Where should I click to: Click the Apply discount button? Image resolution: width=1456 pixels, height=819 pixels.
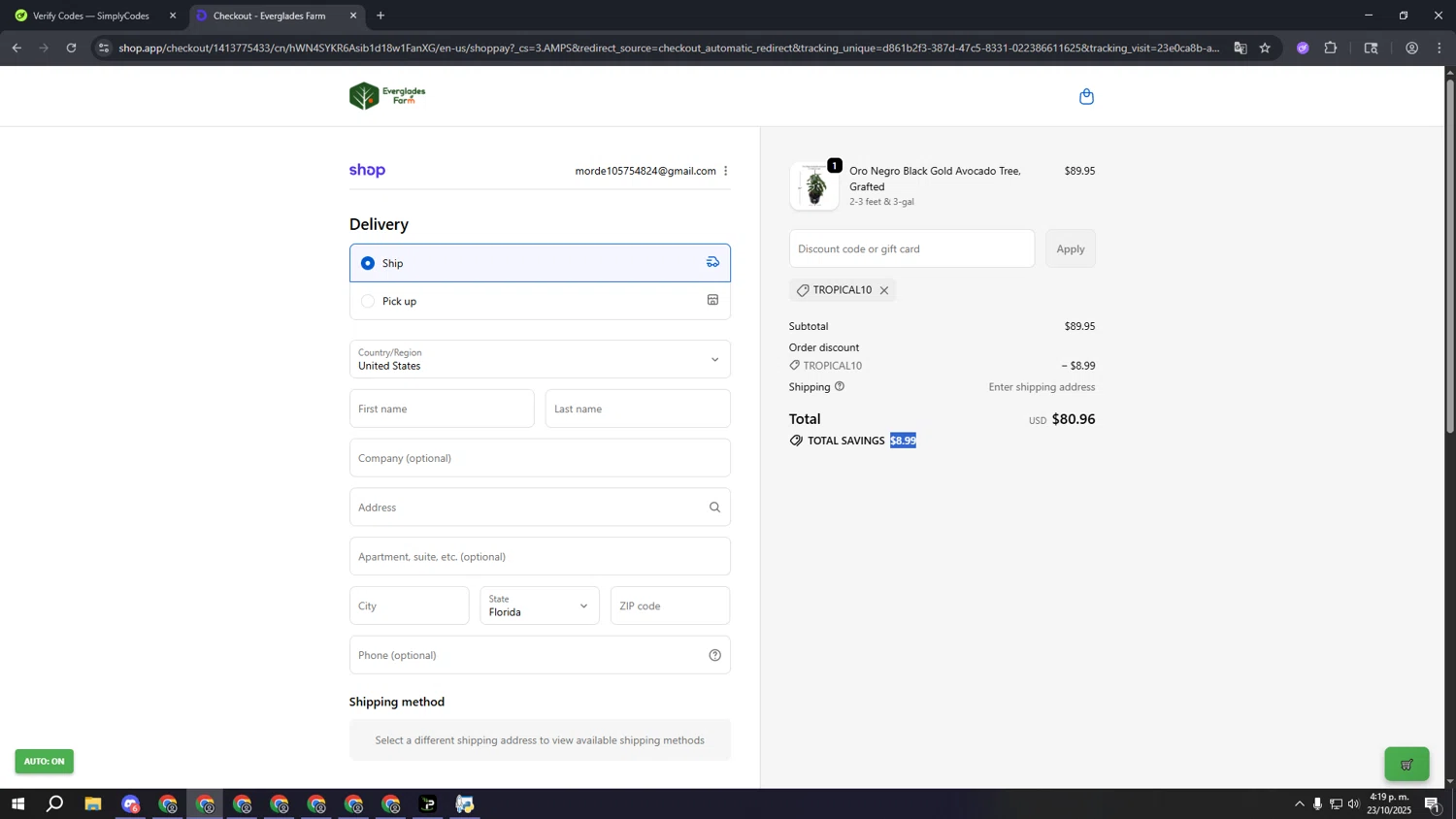[1070, 248]
